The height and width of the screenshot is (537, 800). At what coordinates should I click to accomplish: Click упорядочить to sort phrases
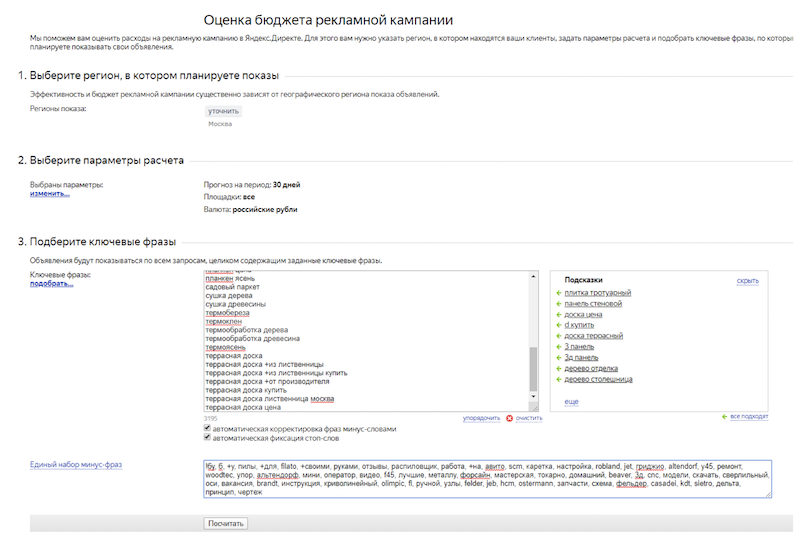coord(481,418)
